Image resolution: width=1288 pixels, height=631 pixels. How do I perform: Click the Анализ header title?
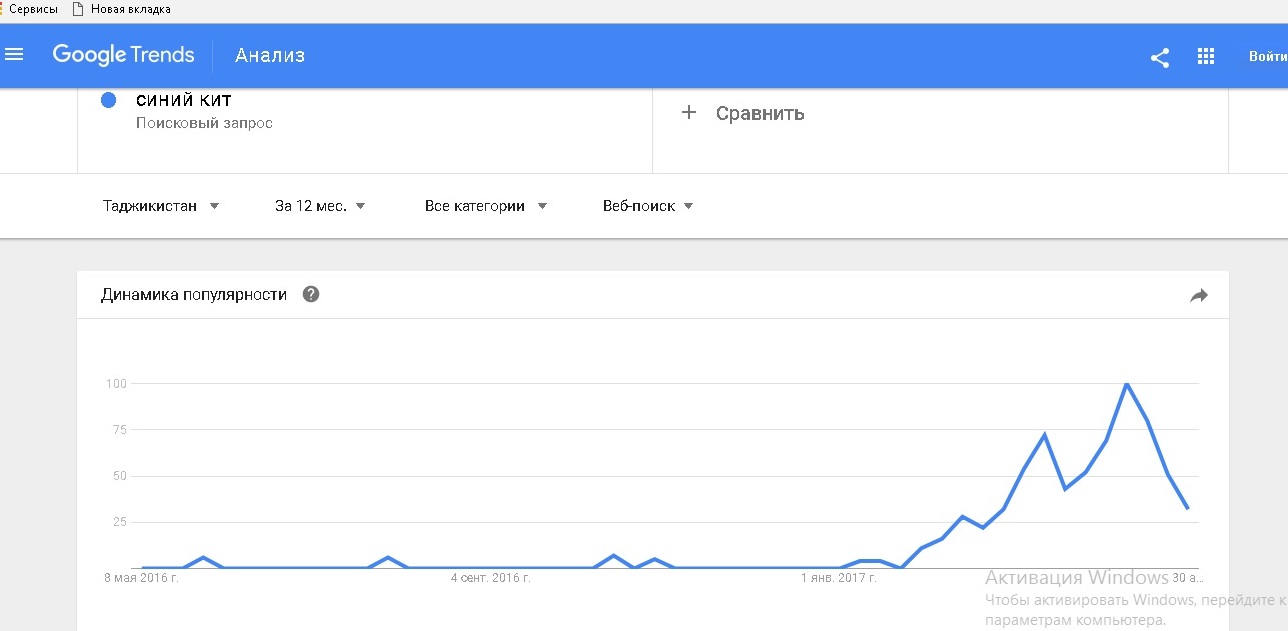[x=270, y=55]
